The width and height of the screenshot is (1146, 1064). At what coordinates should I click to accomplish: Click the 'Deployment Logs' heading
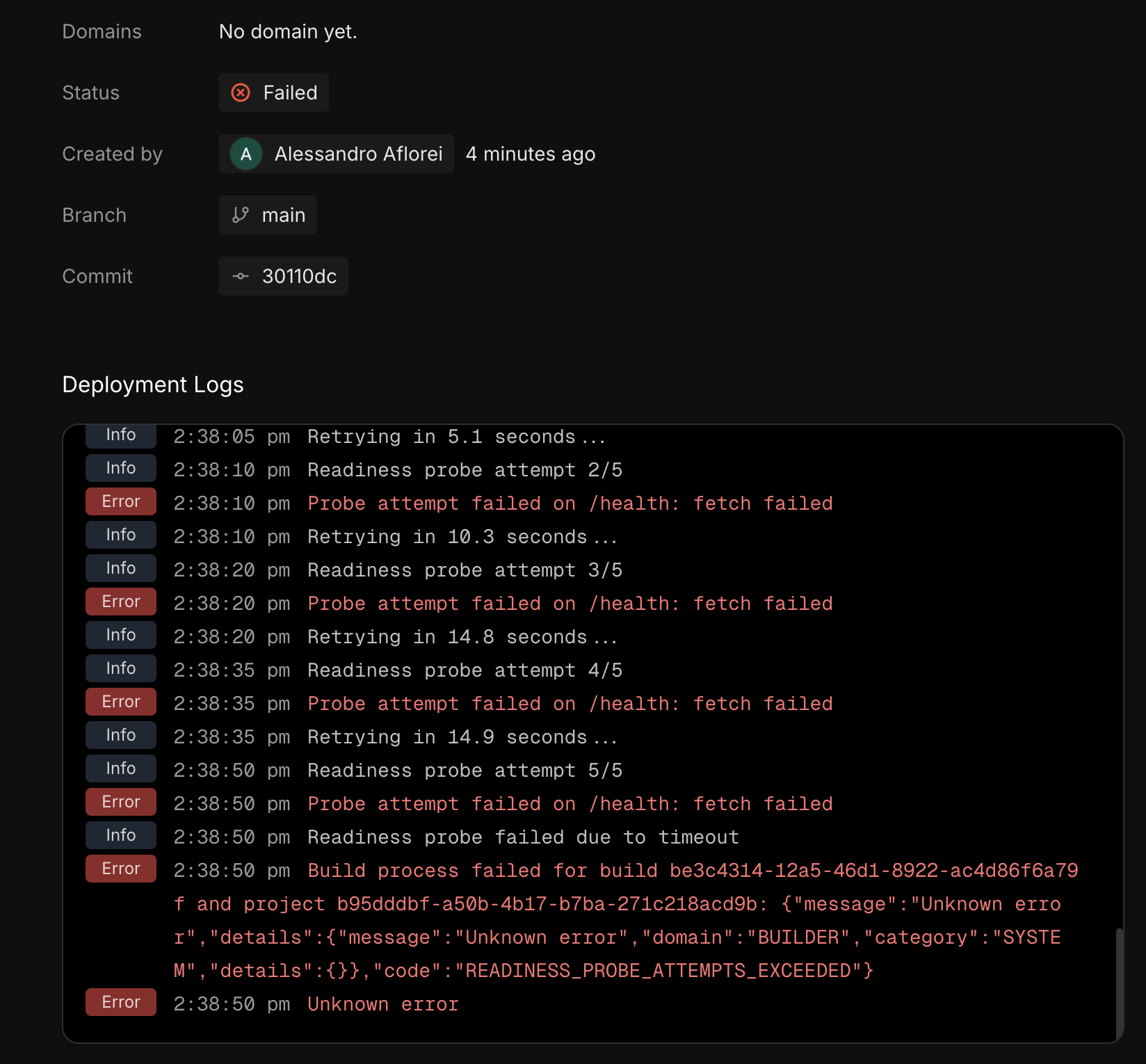click(x=153, y=385)
